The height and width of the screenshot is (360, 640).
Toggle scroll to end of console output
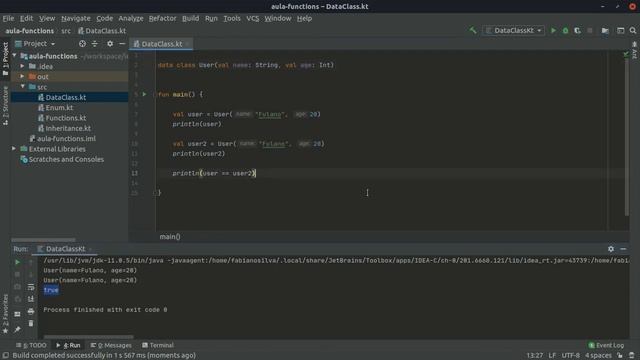tap(31, 299)
